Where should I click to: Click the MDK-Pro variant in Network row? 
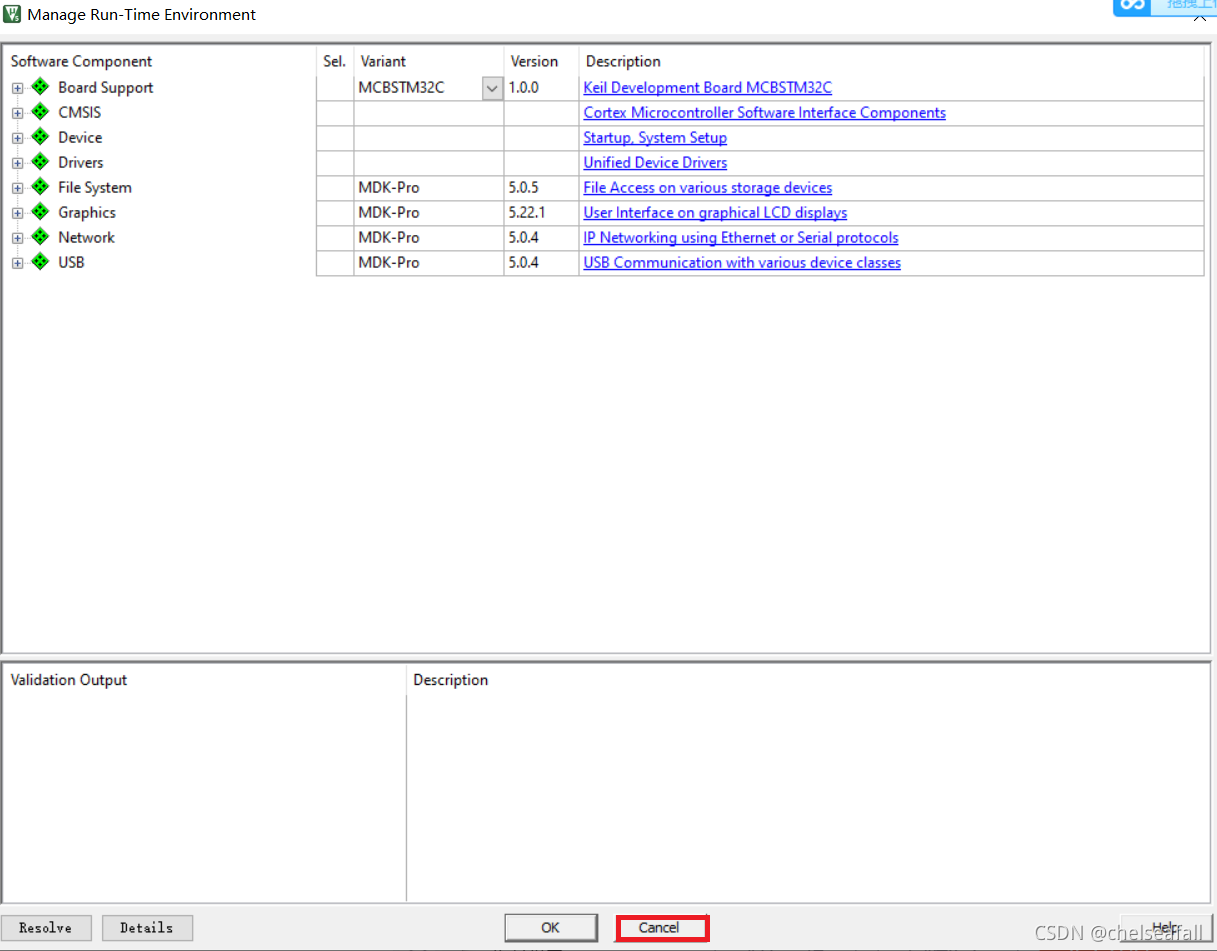click(389, 238)
